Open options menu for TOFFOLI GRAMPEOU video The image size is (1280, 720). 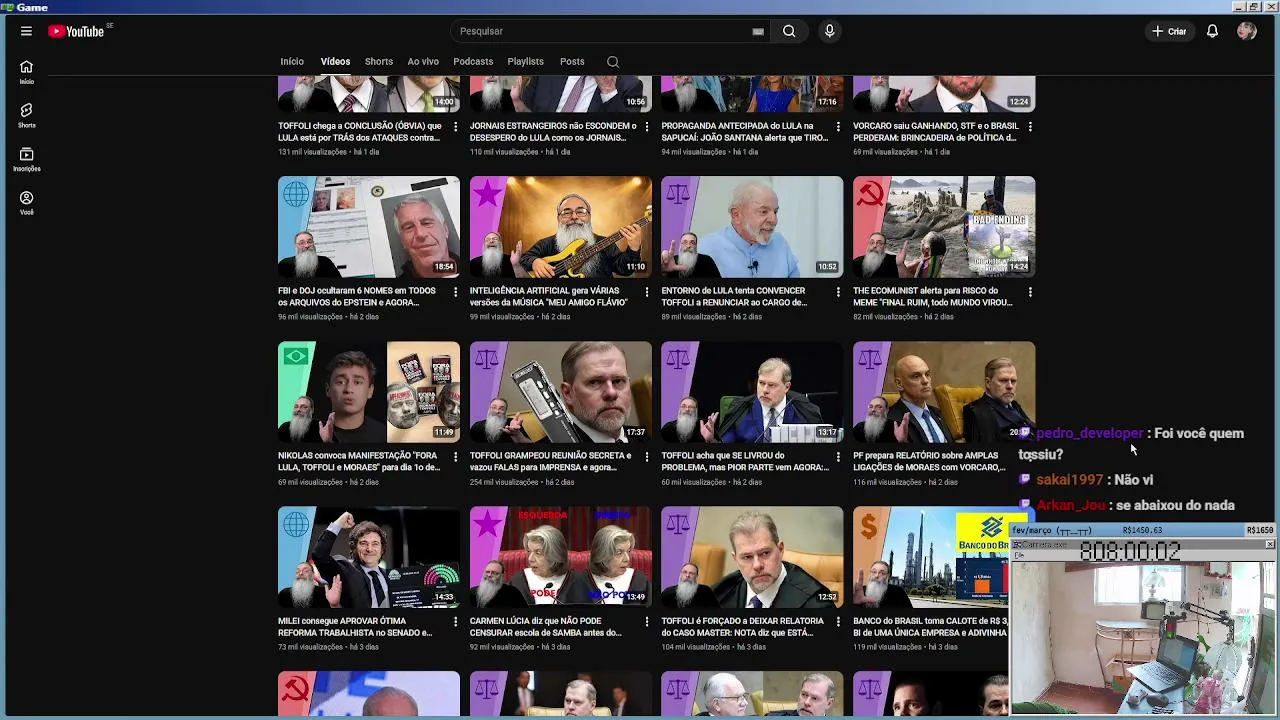click(x=647, y=457)
